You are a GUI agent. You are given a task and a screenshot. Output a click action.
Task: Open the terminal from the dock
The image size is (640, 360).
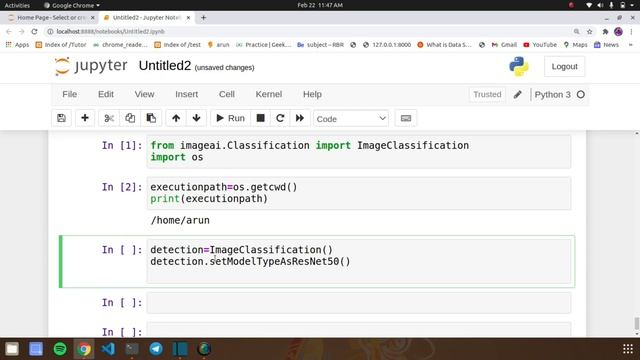[x=132, y=349]
